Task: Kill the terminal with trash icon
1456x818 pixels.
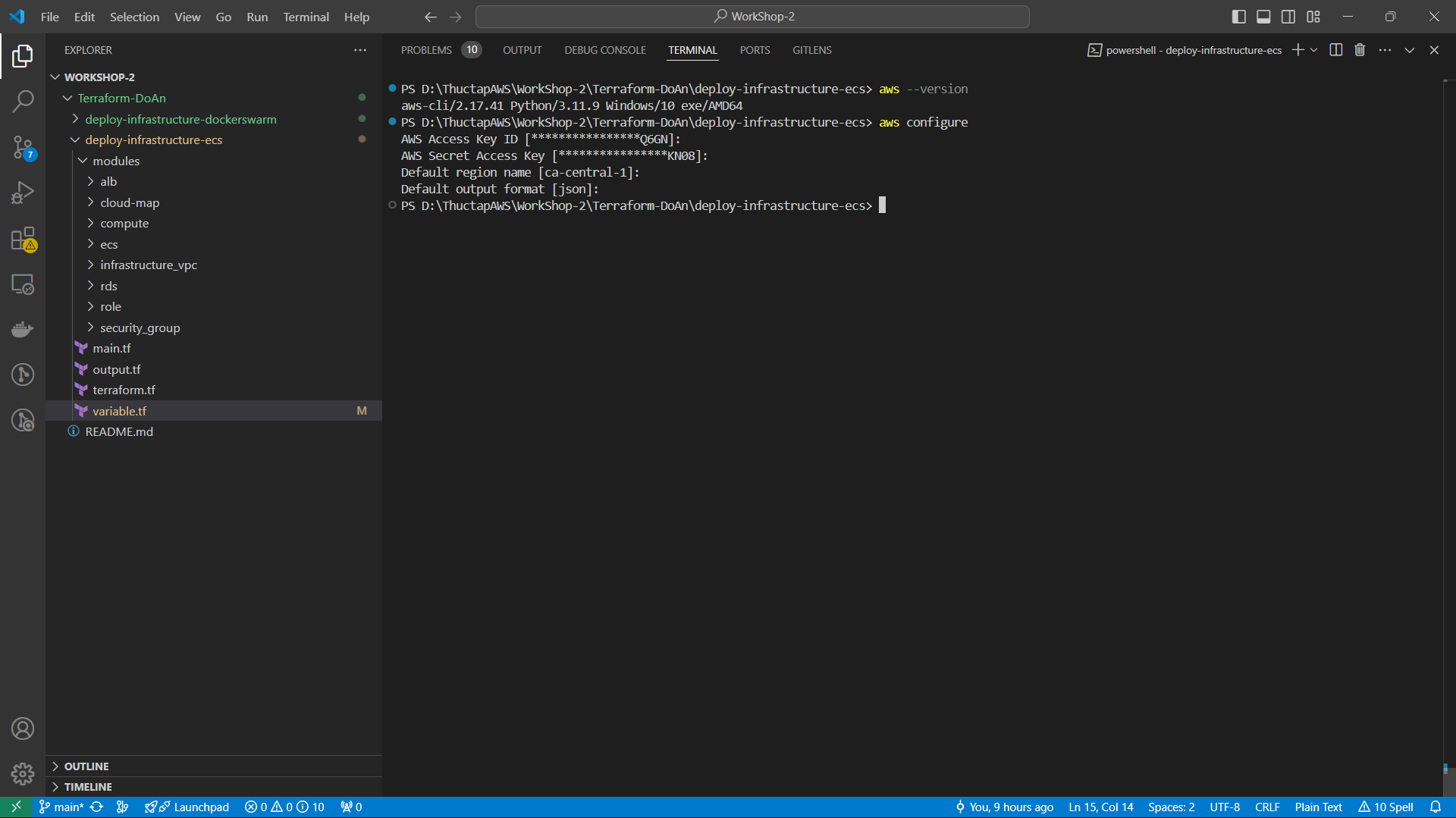Action: (x=1360, y=50)
